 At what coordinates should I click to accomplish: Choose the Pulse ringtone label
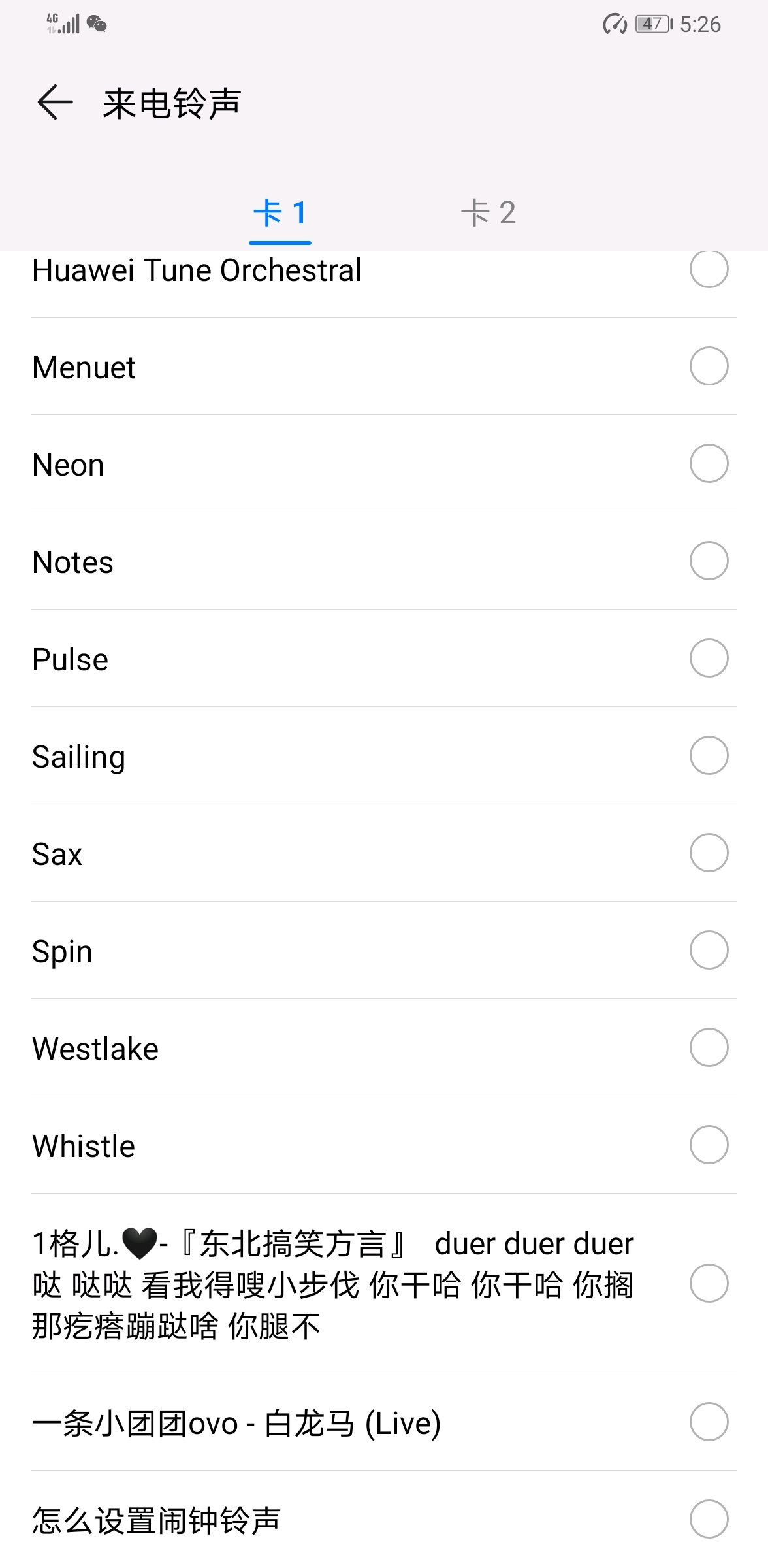71,659
